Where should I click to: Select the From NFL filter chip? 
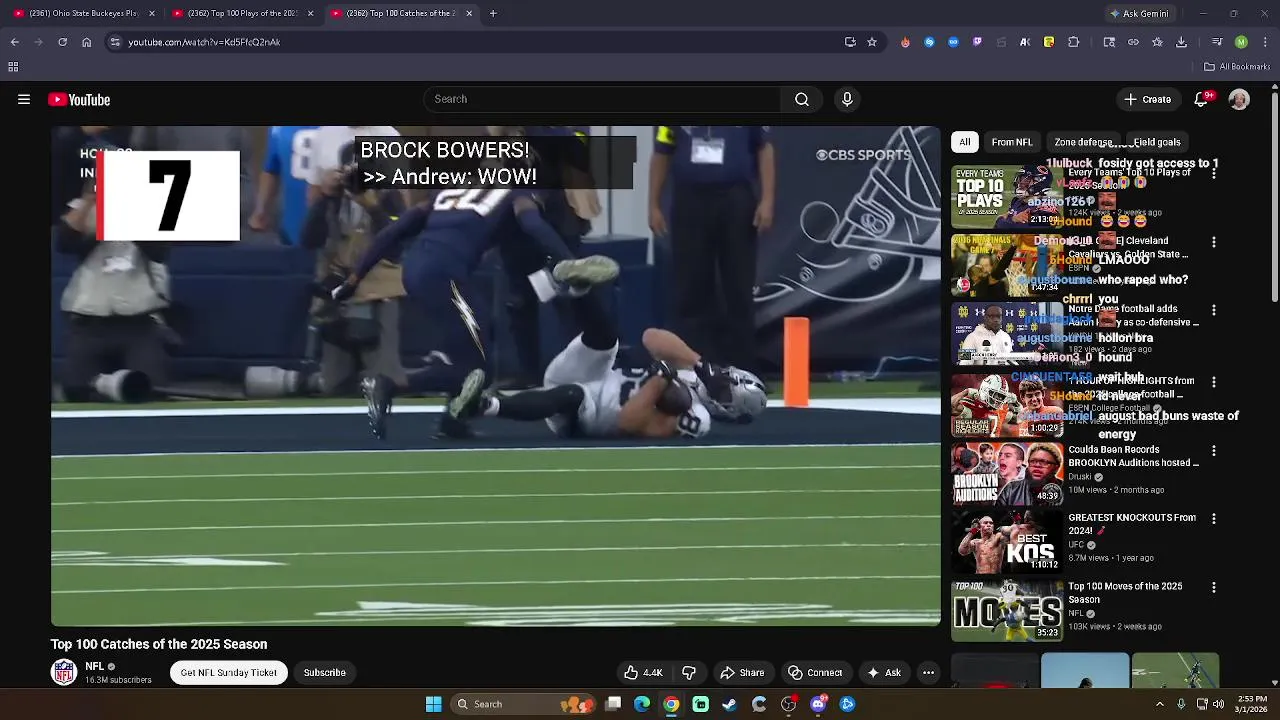pos(1012,142)
